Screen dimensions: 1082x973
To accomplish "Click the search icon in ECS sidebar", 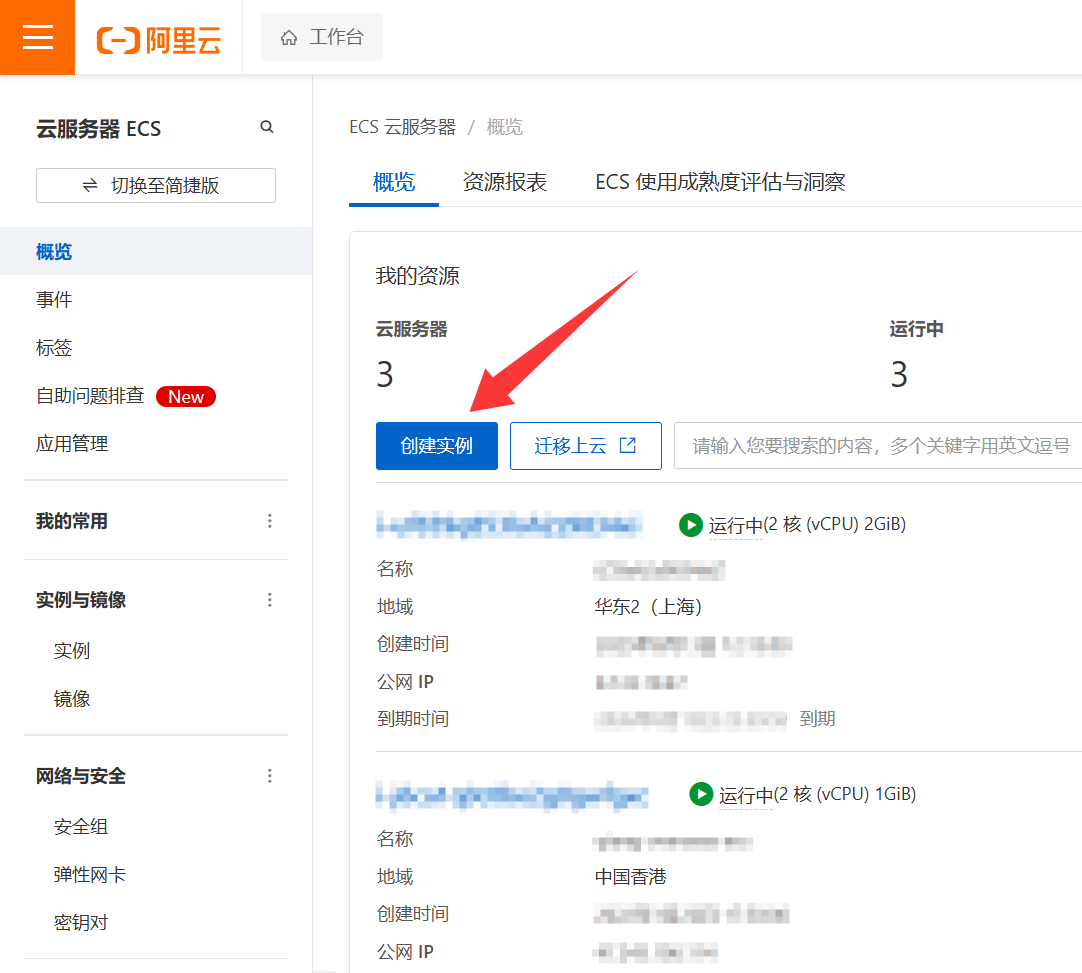I will (x=267, y=127).
